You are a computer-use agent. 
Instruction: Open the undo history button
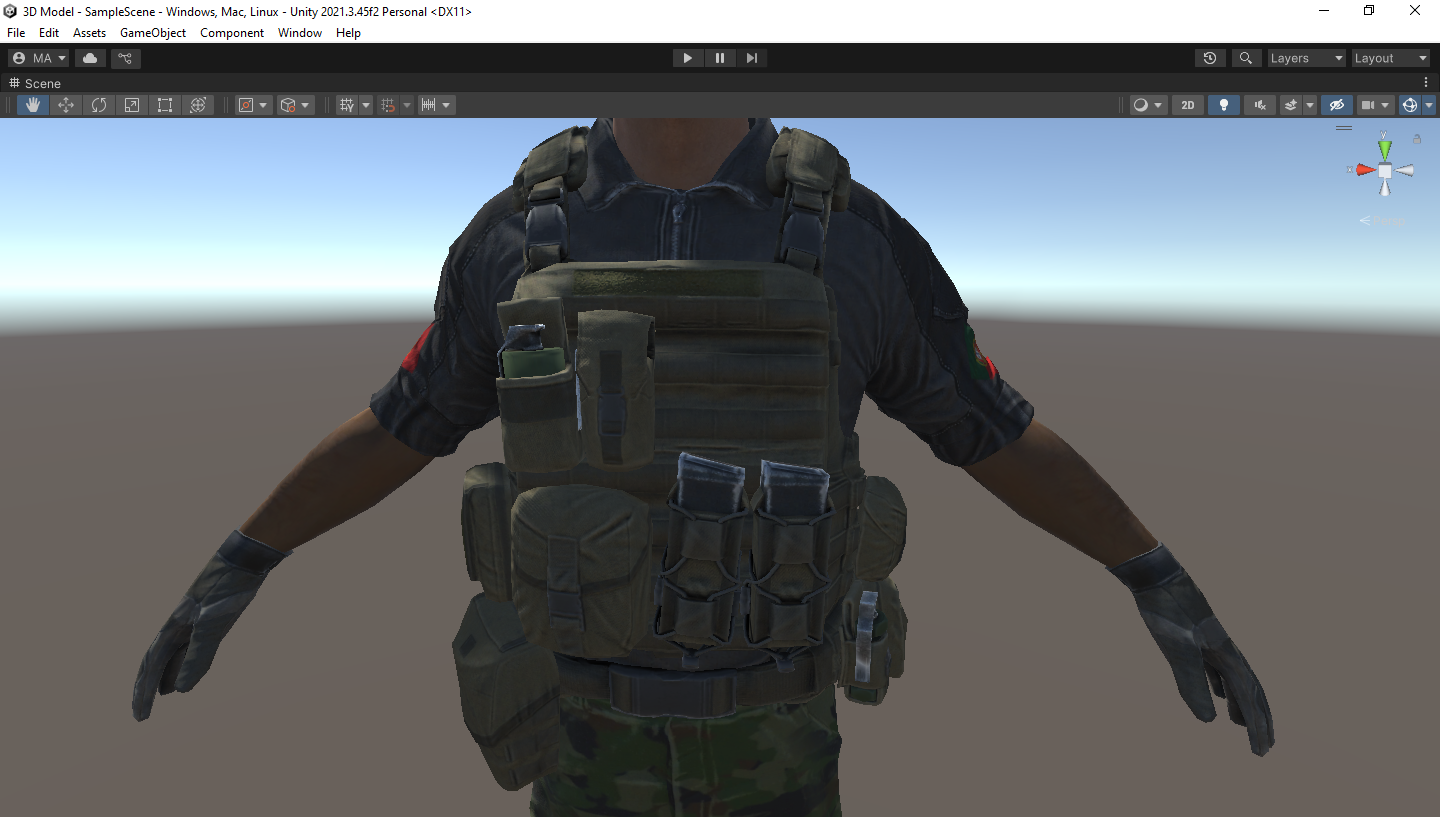[x=1210, y=58]
